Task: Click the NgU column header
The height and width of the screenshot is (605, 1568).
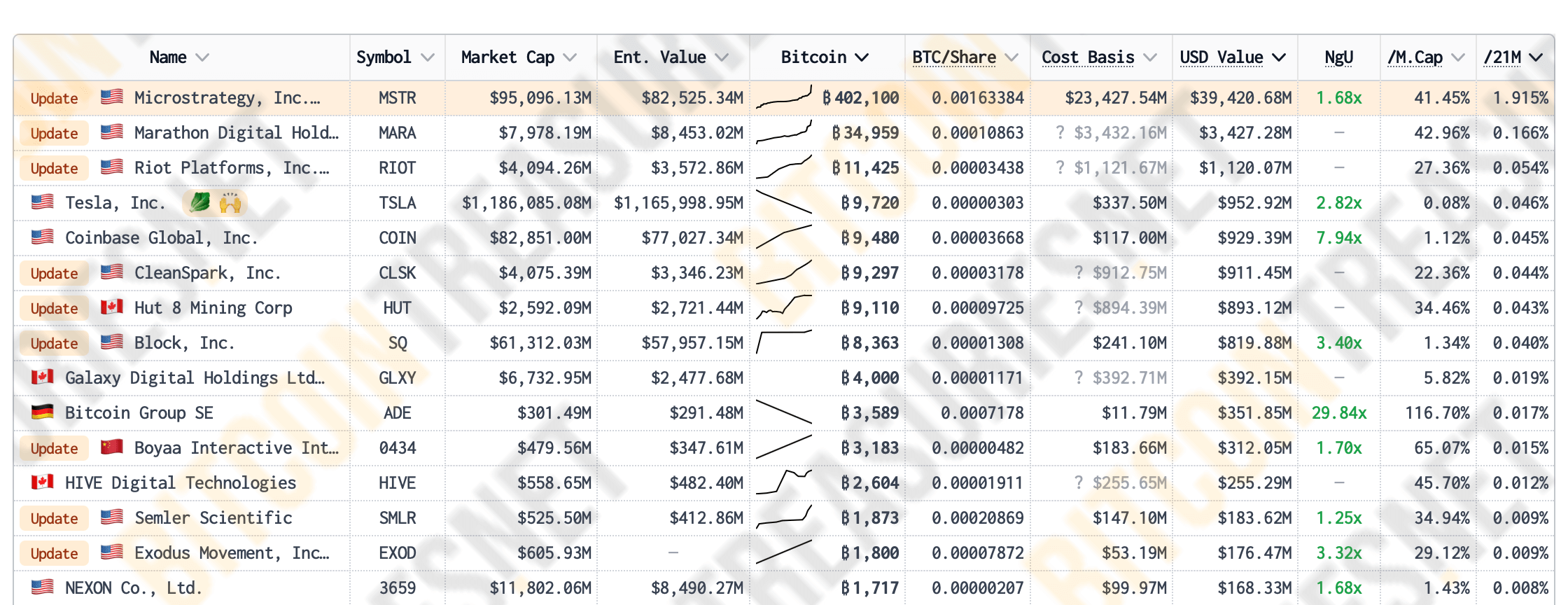Action: 1338,57
